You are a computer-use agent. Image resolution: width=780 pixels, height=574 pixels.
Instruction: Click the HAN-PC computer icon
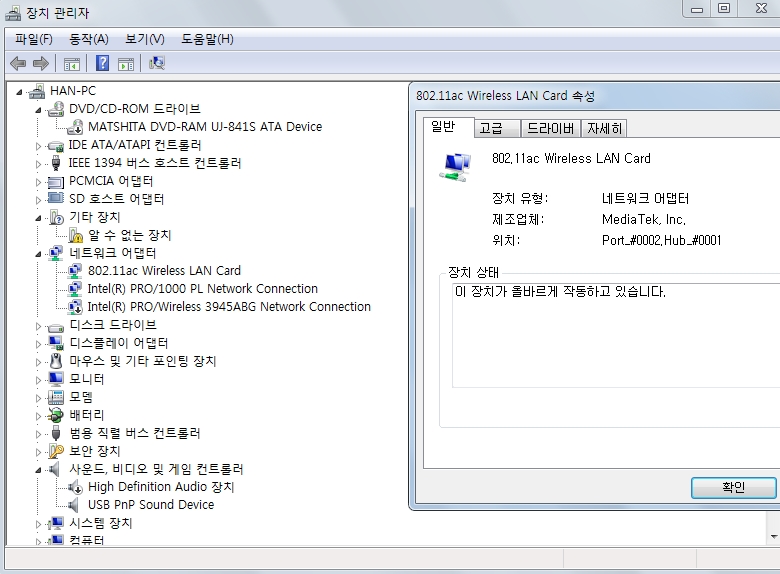tap(37, 91)
